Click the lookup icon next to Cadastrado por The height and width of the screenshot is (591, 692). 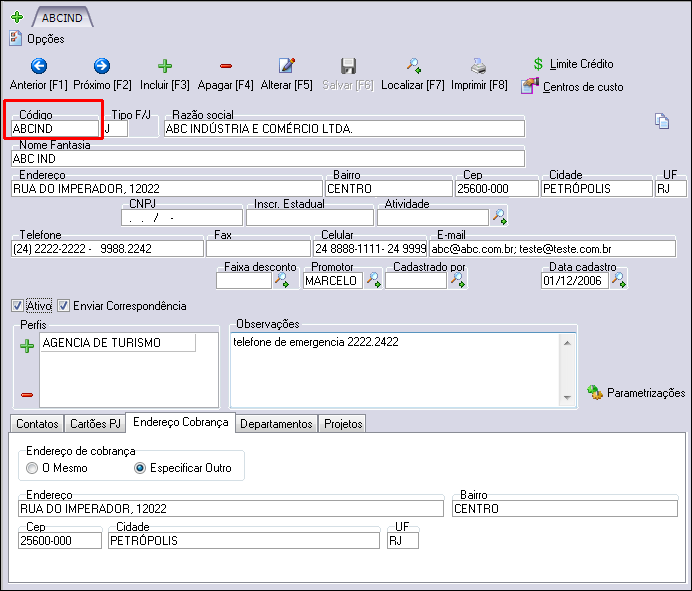click(x=457, y=280)
